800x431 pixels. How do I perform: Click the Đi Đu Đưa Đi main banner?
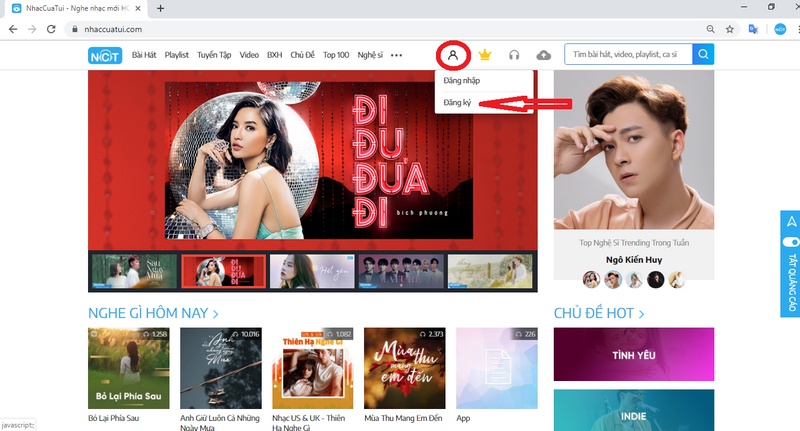313,160
